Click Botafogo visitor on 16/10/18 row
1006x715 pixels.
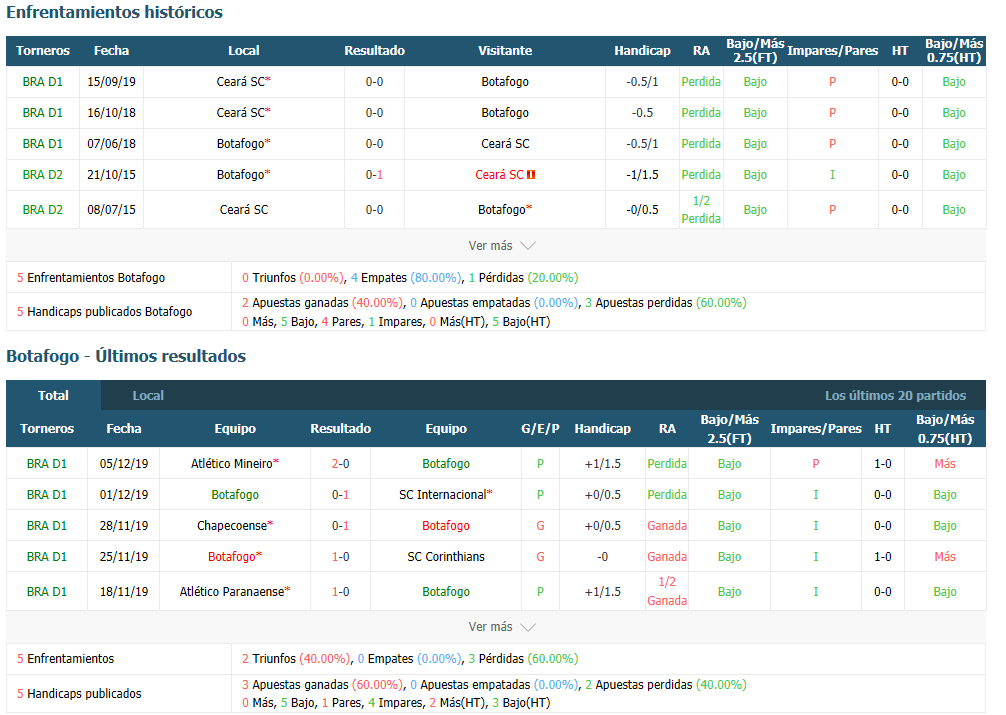coord(505,113)
